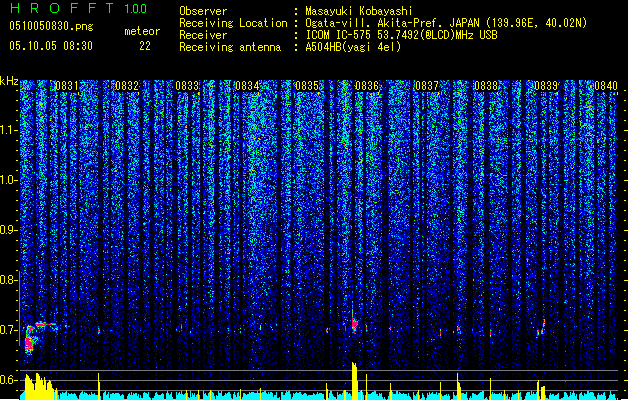Click the 0837 time marker

[x=427, y=86]
